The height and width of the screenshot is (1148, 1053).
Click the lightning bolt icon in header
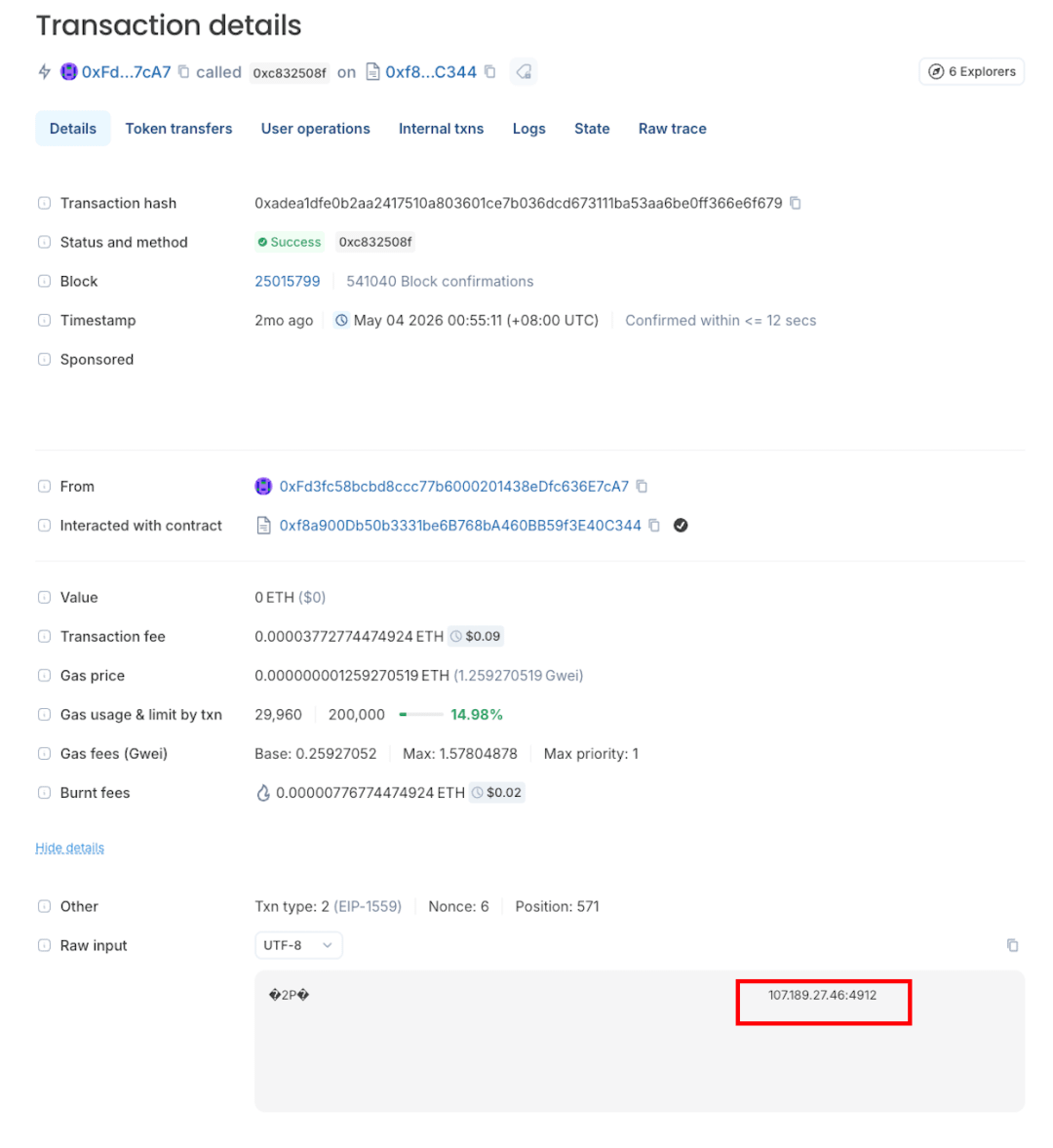(x=45, y=72)
